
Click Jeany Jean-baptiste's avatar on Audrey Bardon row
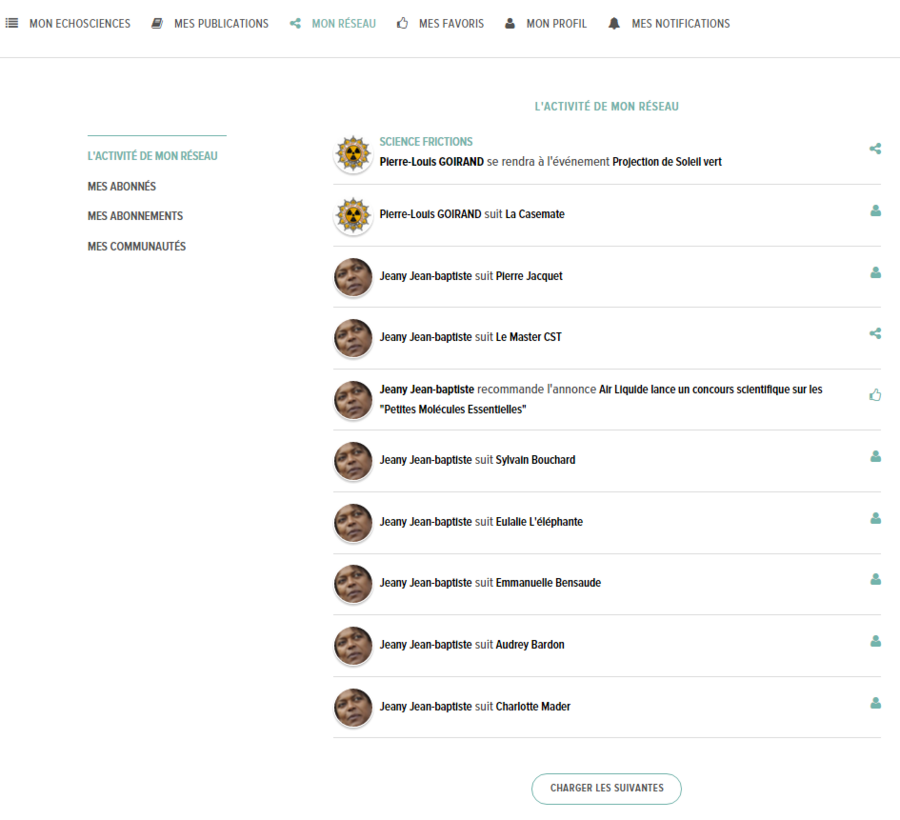tap(353, 646)
